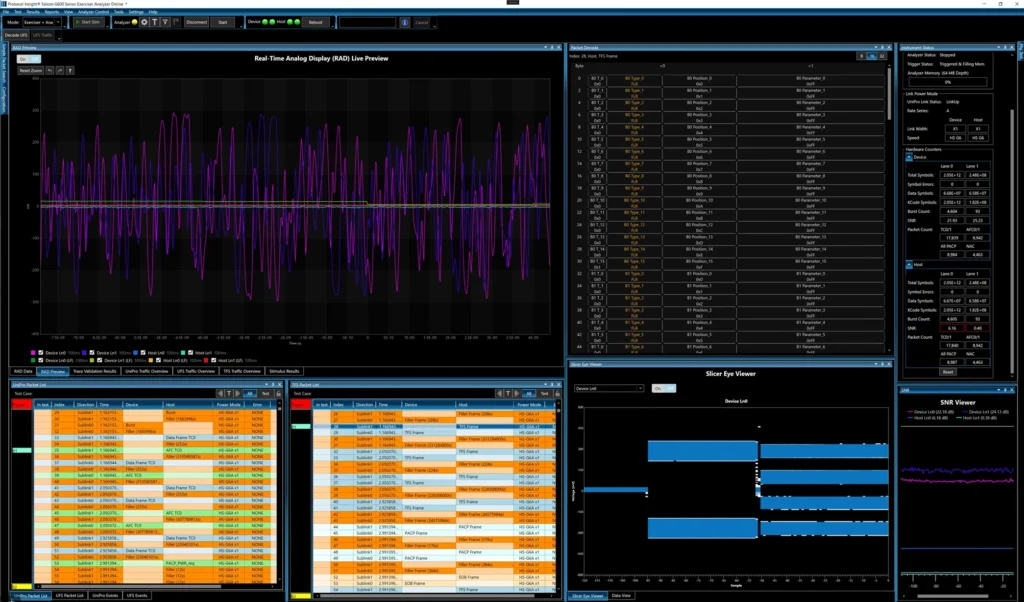Collapse the Device hardware counters section

point(910,156)
